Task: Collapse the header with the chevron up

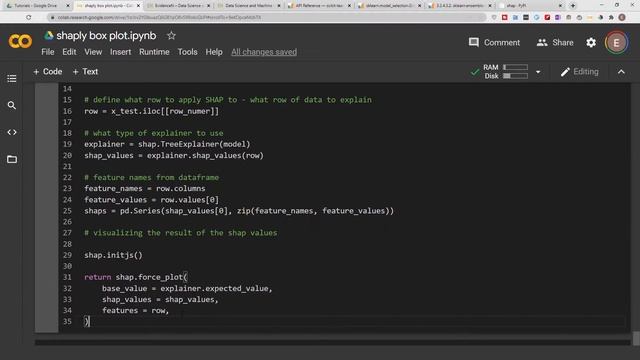Action: point(621,72)
